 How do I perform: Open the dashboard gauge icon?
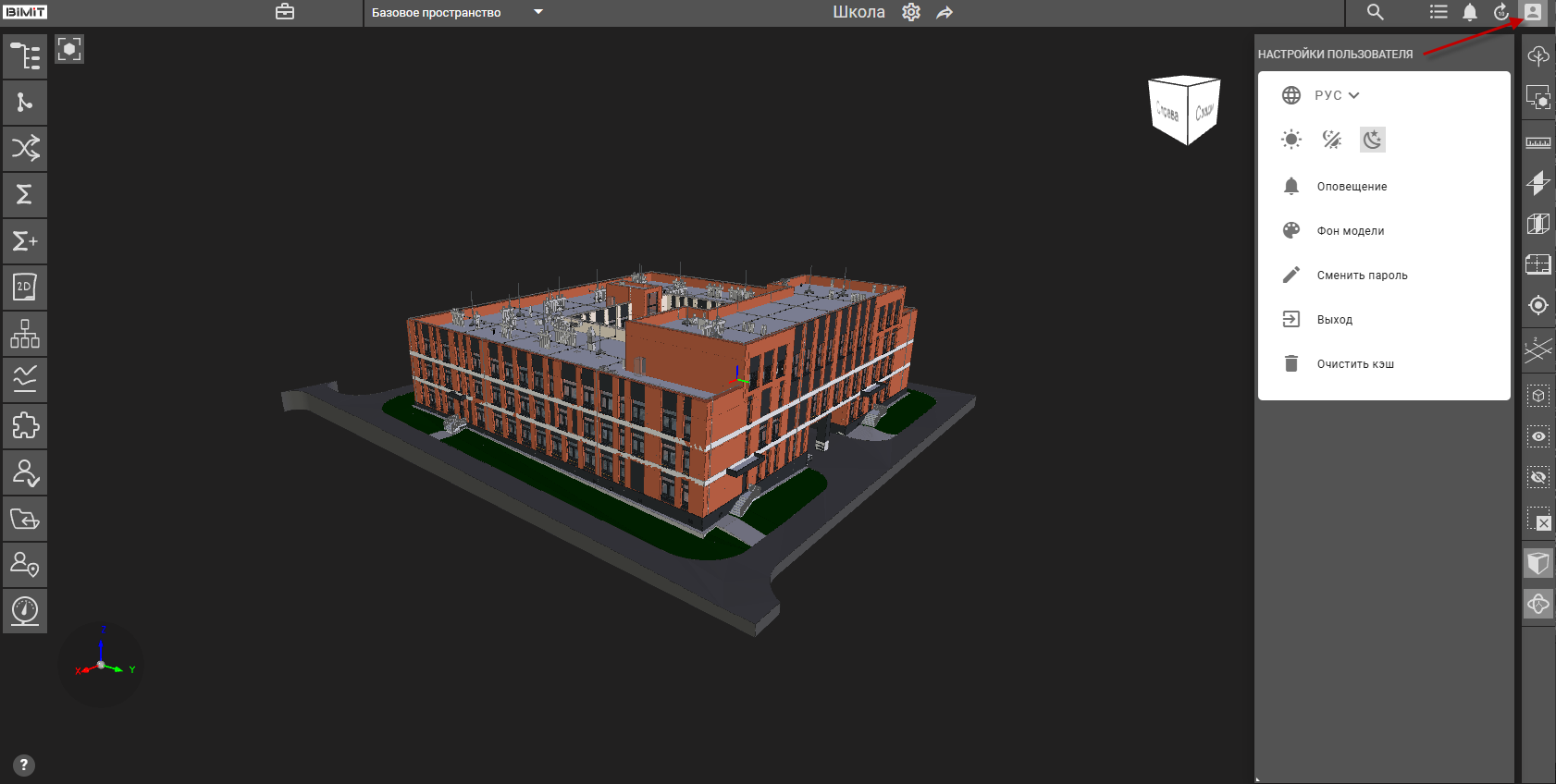point(25,610)
